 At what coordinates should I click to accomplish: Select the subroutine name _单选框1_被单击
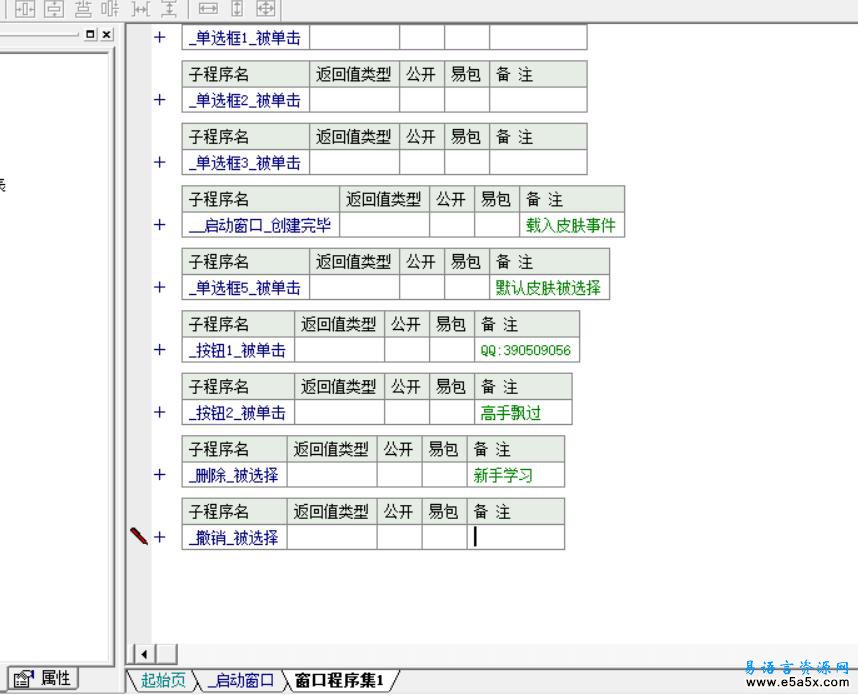[245, 38]
